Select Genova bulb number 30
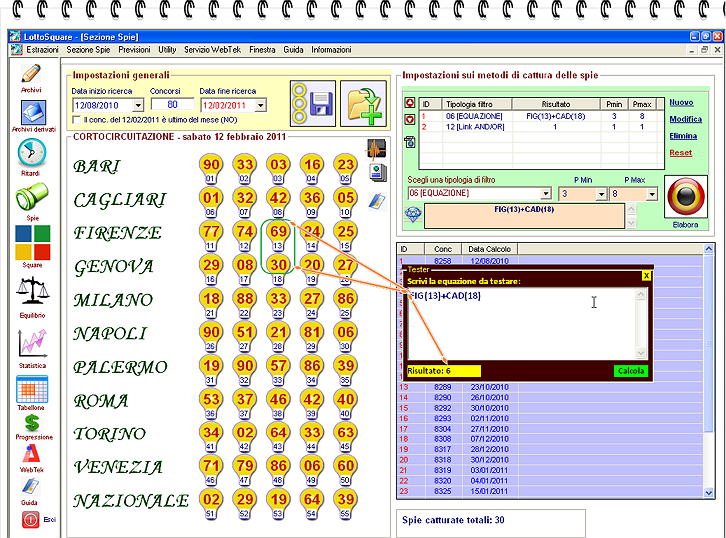The height and width of the screenshot is (538, 726). tap(278, 265)
